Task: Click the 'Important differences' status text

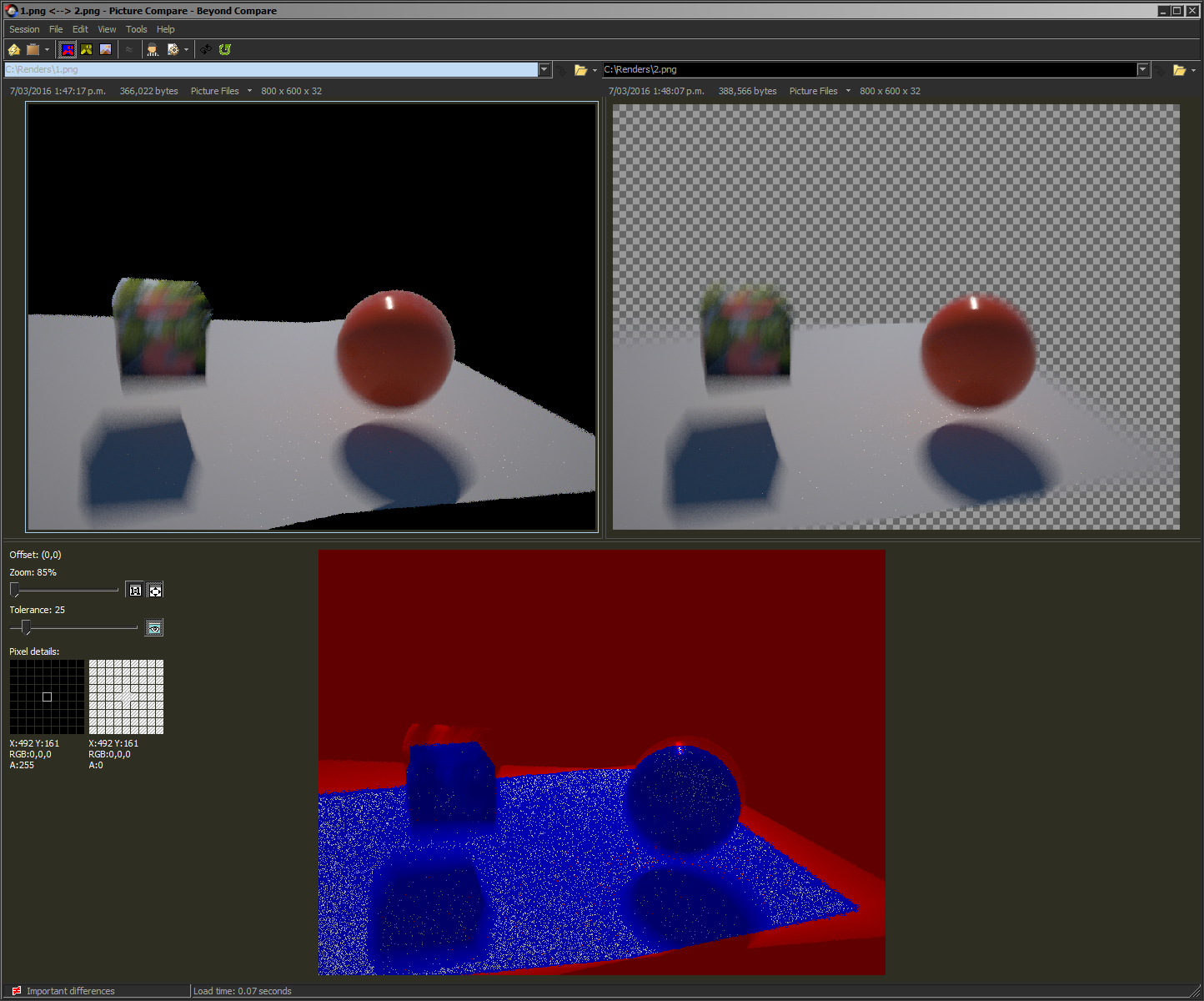Action: click(71, 991)
